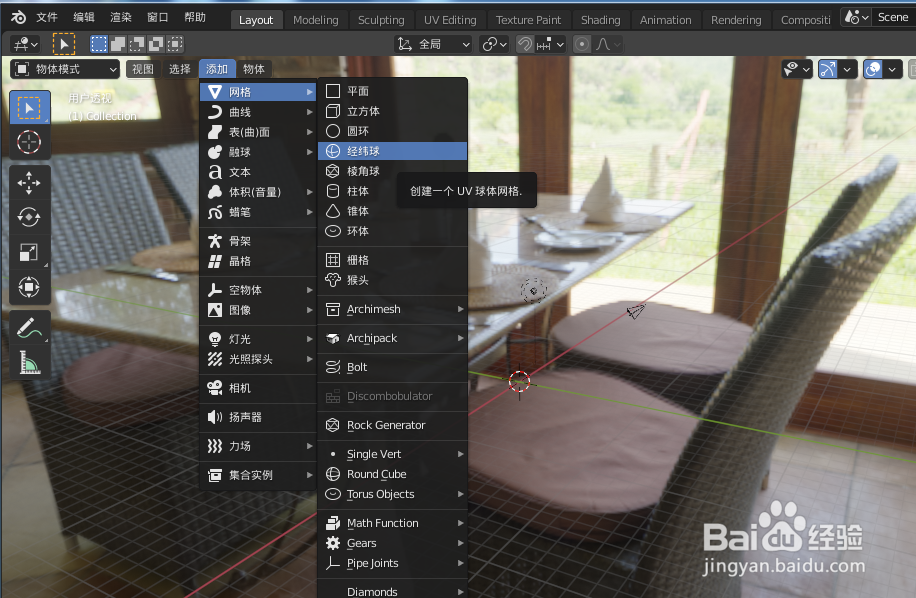Select the Move tool in the toolbar
916x598 pixels.
coord(28,182)
